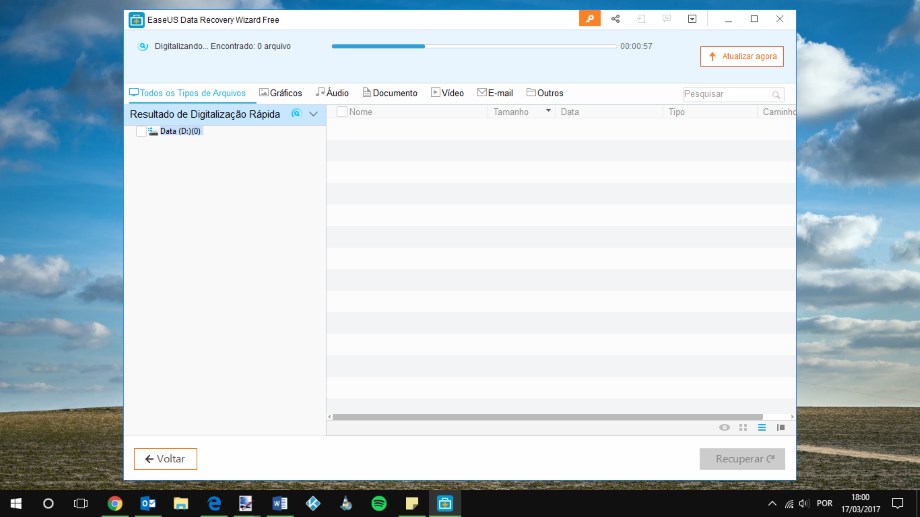Switch to list details view

(x=761, y=427)
